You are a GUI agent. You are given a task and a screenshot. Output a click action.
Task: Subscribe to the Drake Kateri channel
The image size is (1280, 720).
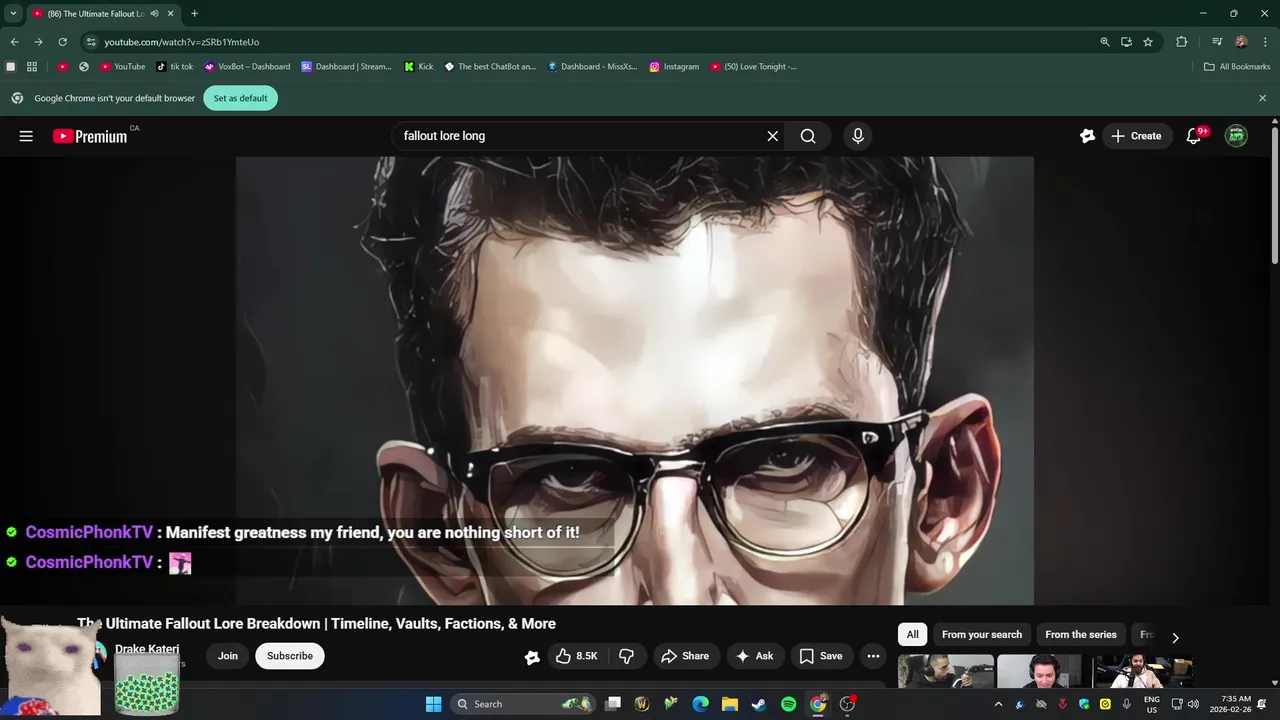coord(290,656)
